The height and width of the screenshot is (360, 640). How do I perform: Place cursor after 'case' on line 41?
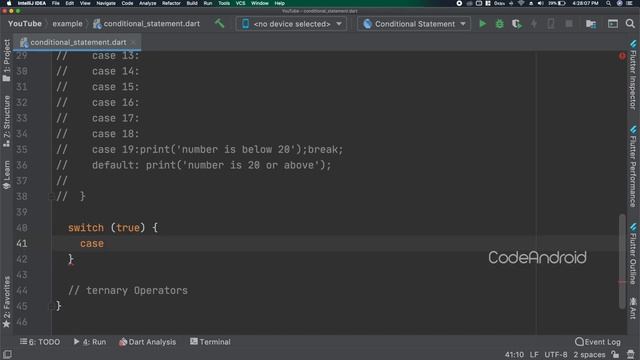coord(104,244)
